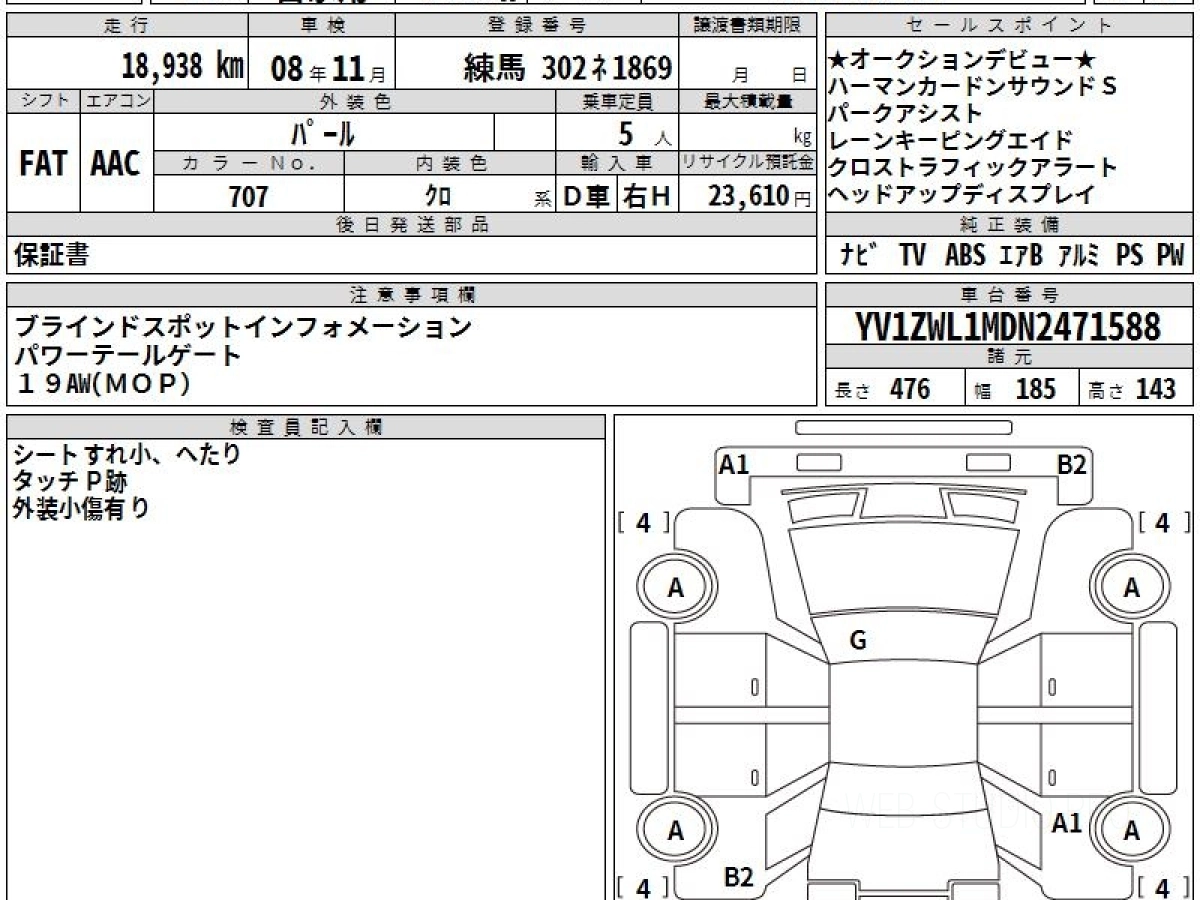
Task: Click the G mark on the windshield
Action: tap(858, 641)
